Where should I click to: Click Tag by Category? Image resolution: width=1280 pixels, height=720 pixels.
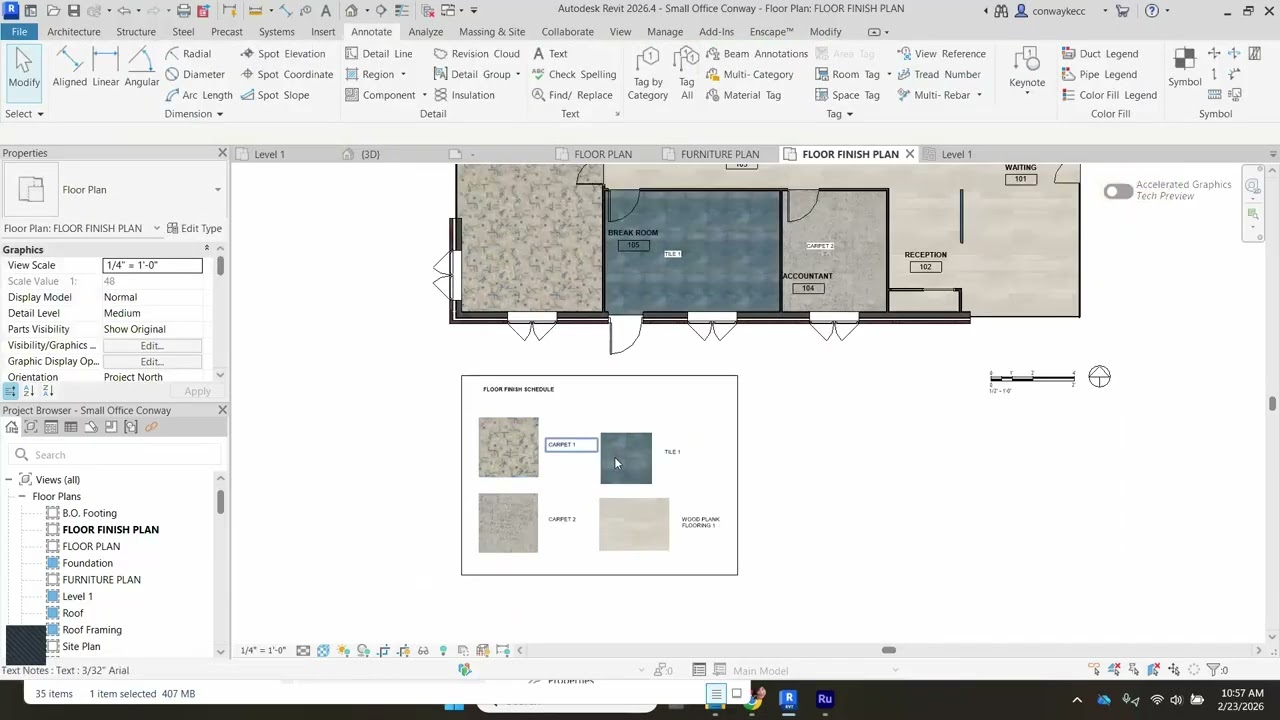[648, 74]
